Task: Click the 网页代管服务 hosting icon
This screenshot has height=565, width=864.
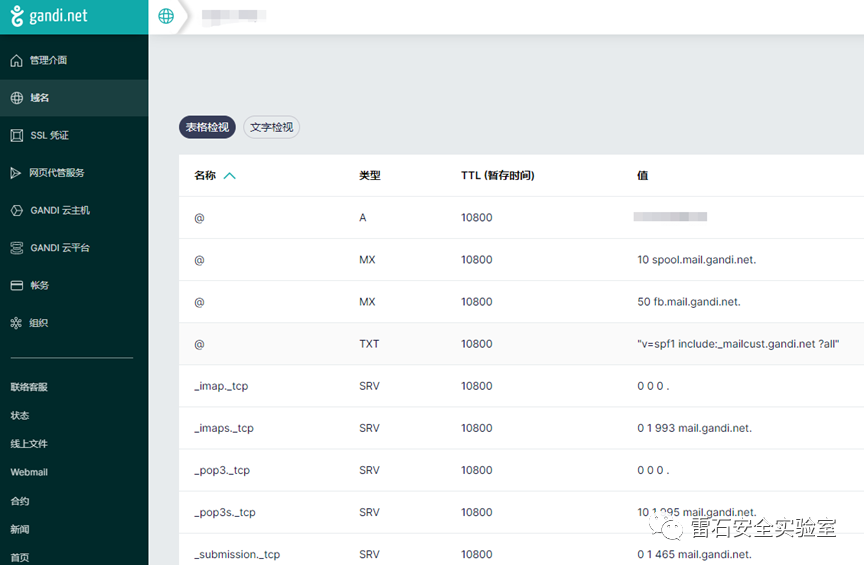Action: 16,173
